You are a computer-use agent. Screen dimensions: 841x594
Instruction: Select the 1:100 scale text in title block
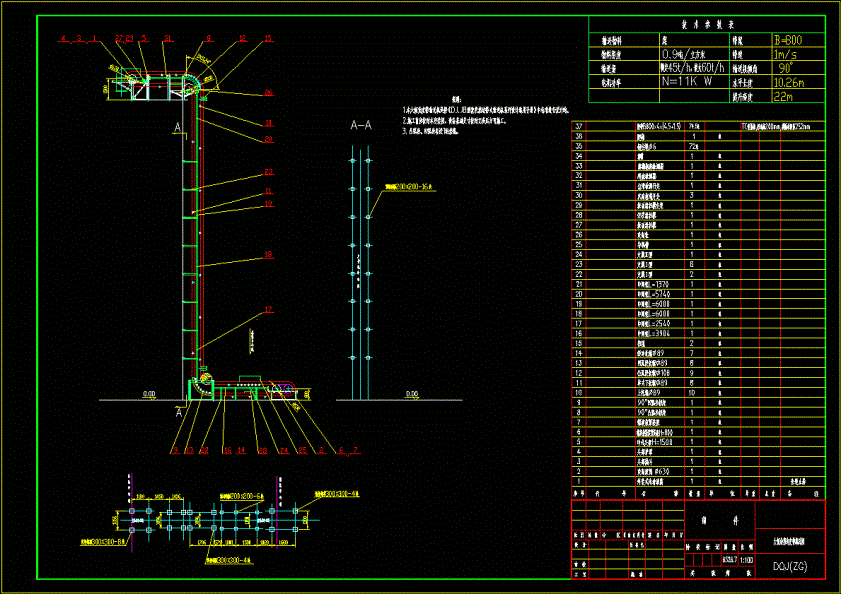click(x=746, y=560)
